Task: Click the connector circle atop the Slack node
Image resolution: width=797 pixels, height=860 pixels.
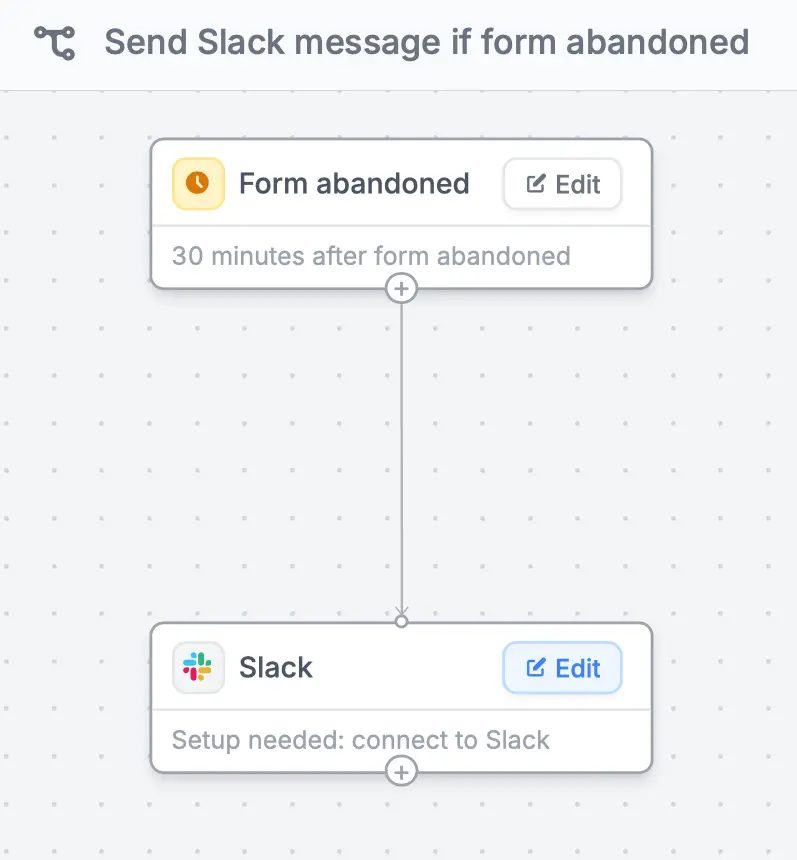Action: [x=401, y=621]
